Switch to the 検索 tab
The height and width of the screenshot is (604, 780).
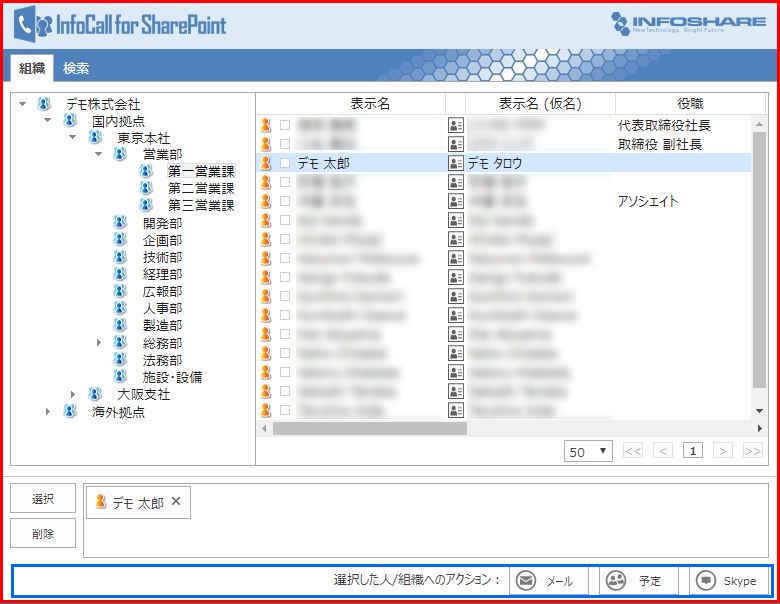click(x=76, y=68)
